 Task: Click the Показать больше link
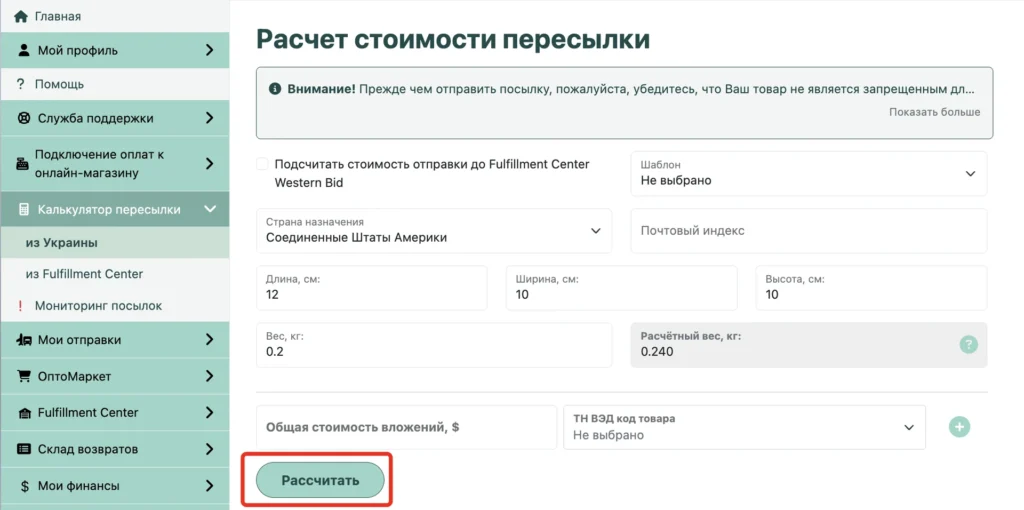935,112
